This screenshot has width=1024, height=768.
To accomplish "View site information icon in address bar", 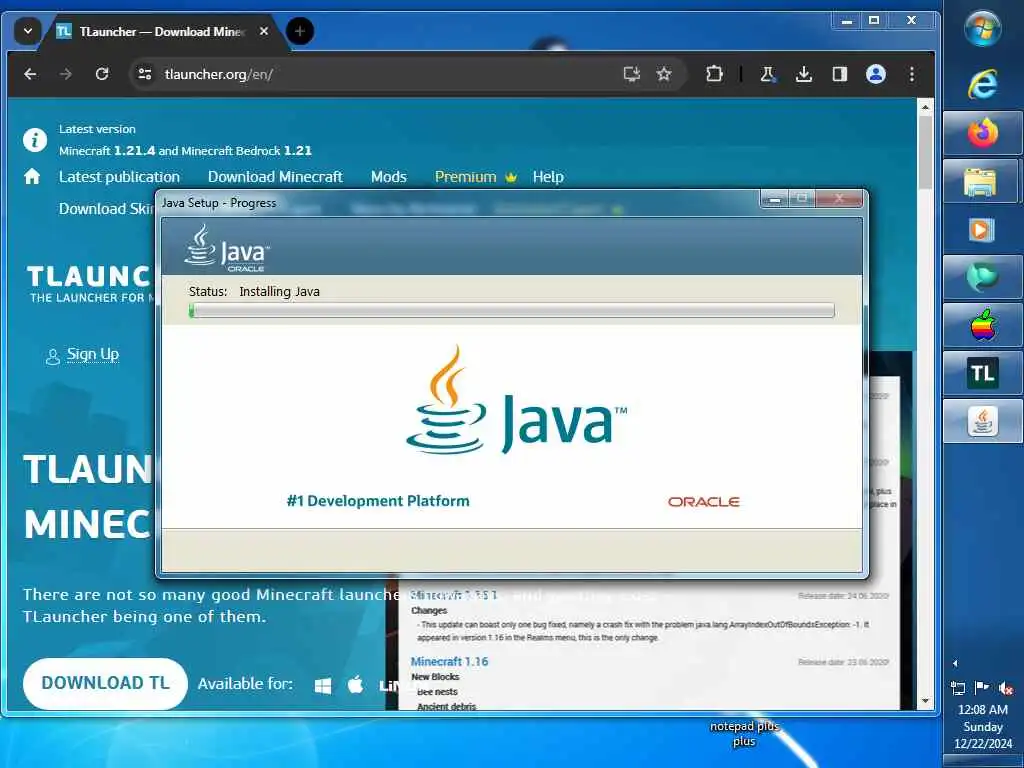I will 144,74.
